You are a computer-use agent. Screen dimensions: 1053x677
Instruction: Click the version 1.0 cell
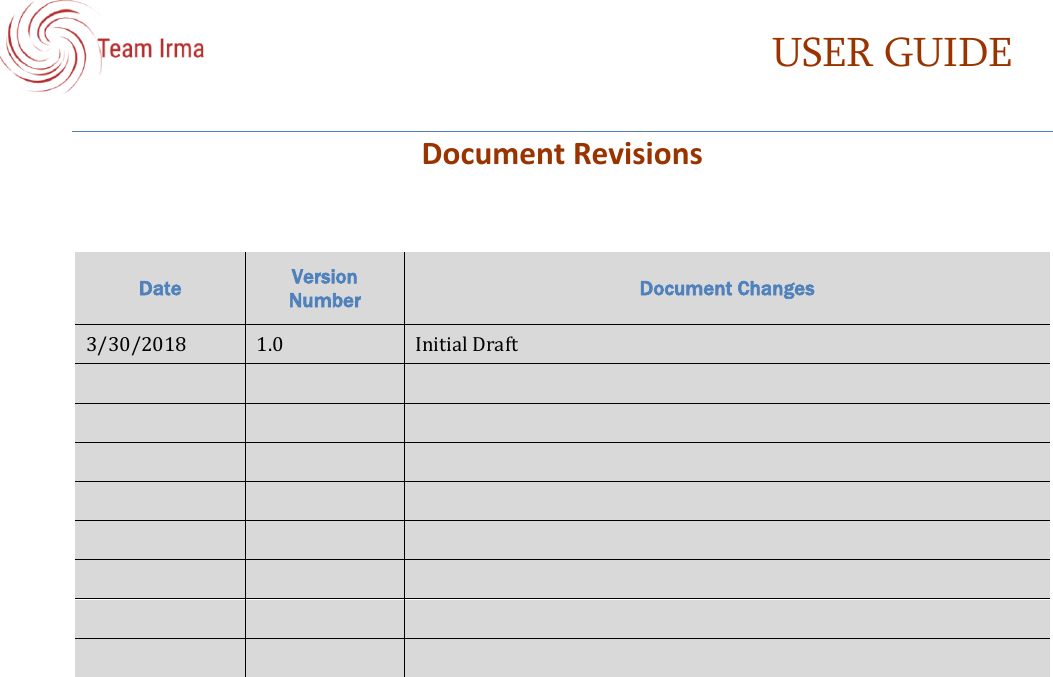point(268,344)
